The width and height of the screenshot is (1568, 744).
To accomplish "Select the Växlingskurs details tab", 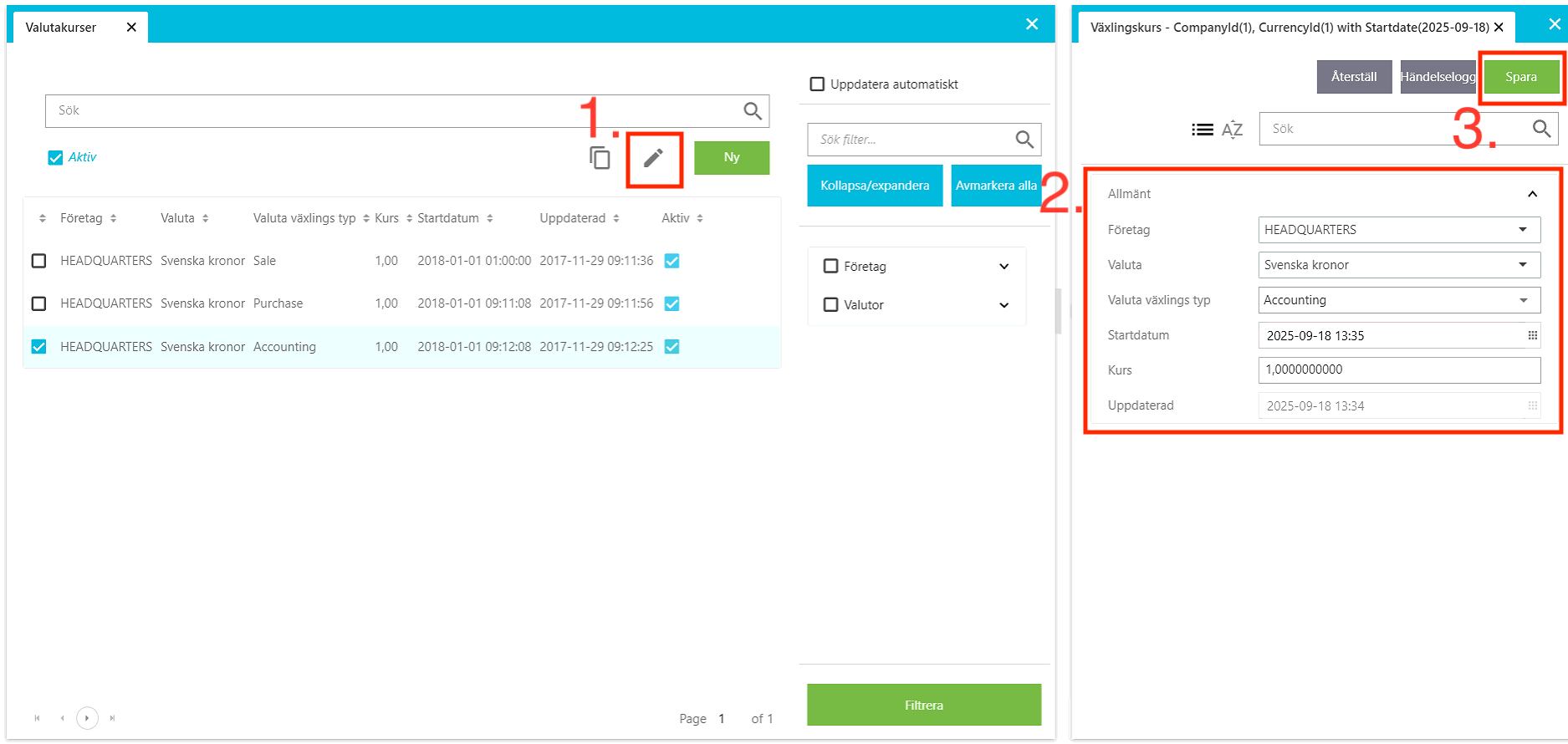I will (x=1288, y=28).
